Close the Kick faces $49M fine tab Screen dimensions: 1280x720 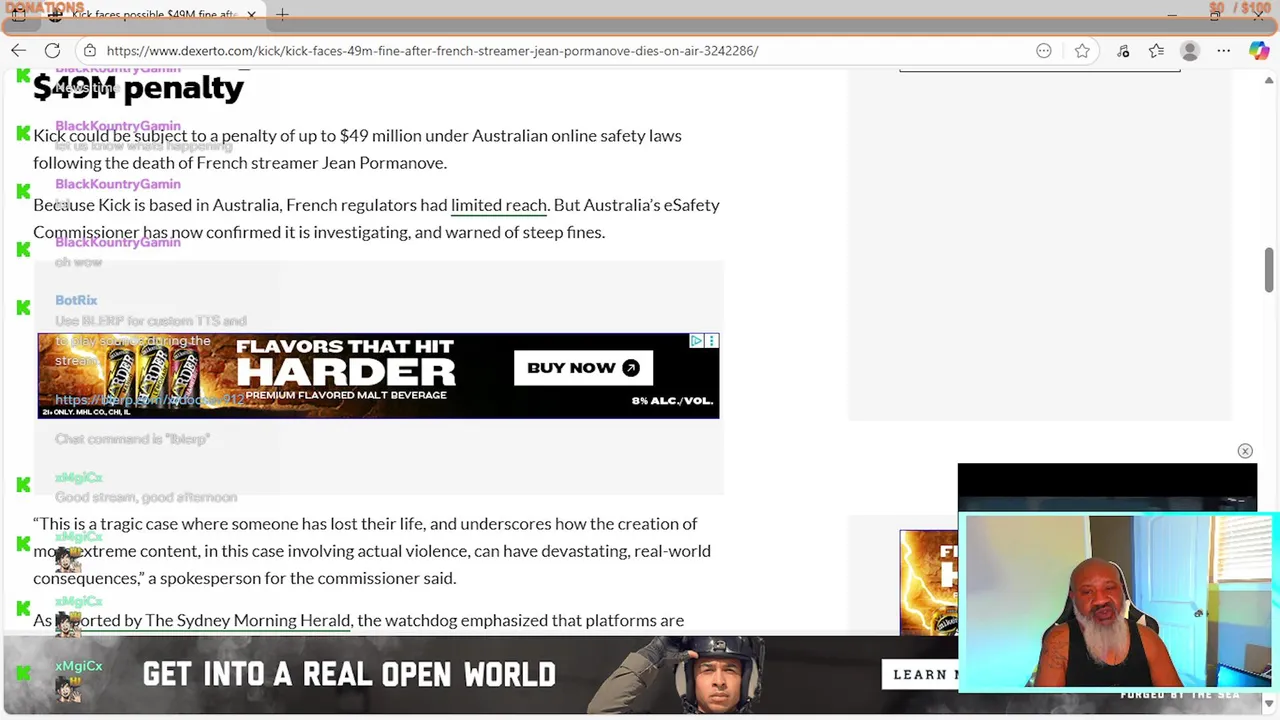point(251,15)
